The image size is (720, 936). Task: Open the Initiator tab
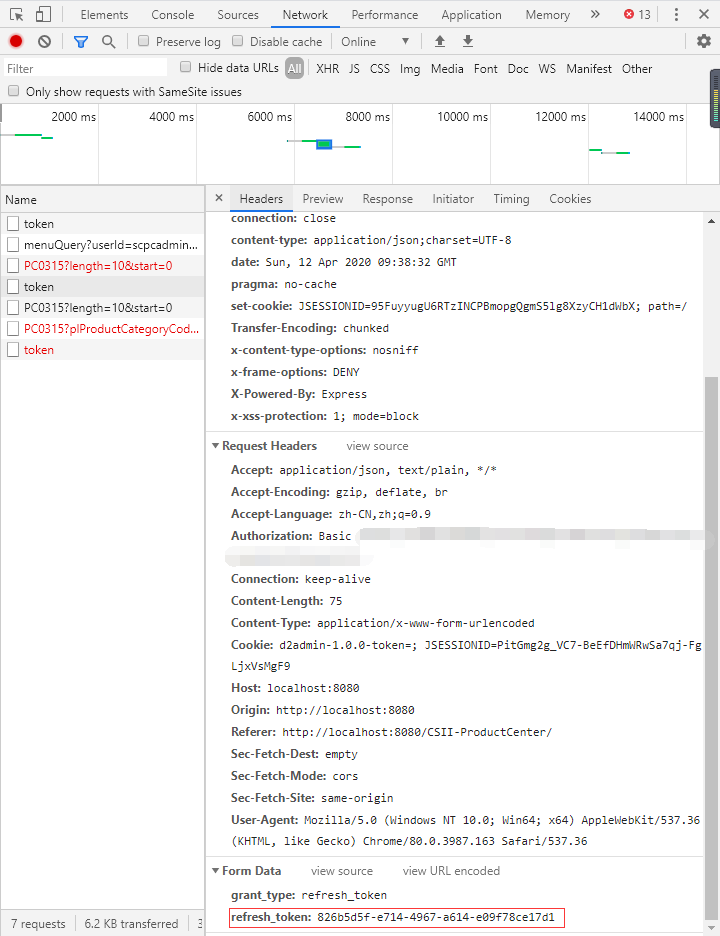click(453, 199)
